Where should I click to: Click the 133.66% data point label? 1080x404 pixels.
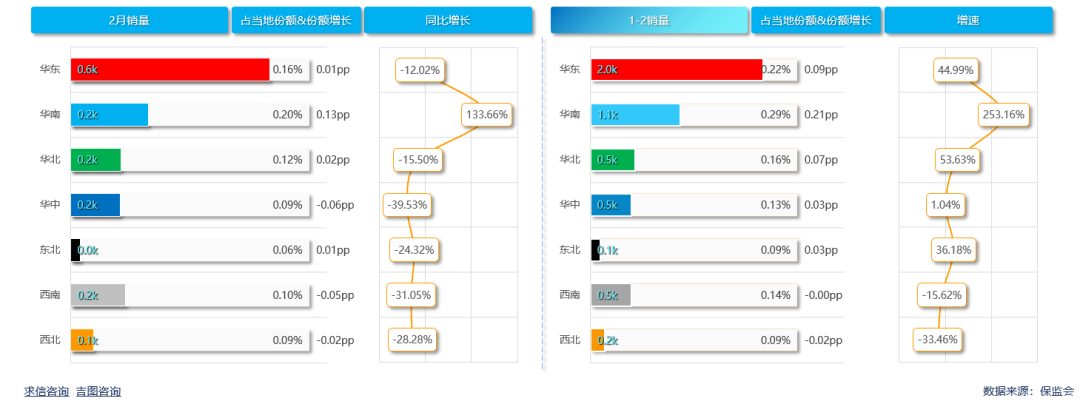(487, 115)
